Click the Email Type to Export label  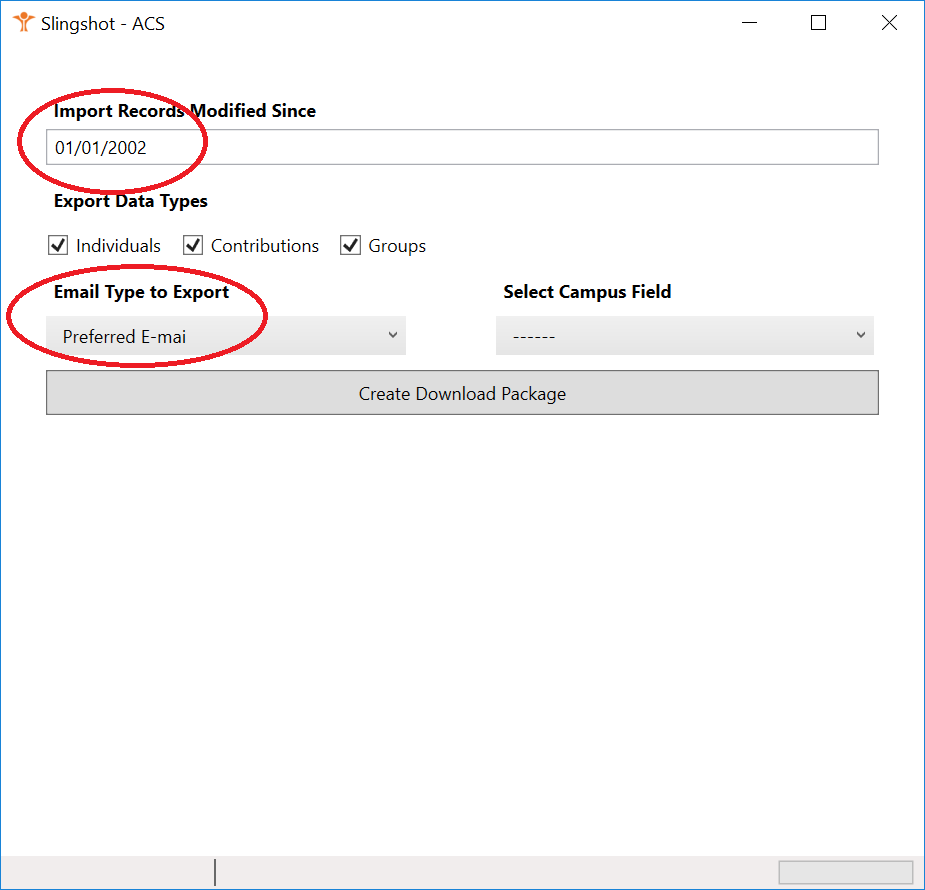(x=141, y=292)
